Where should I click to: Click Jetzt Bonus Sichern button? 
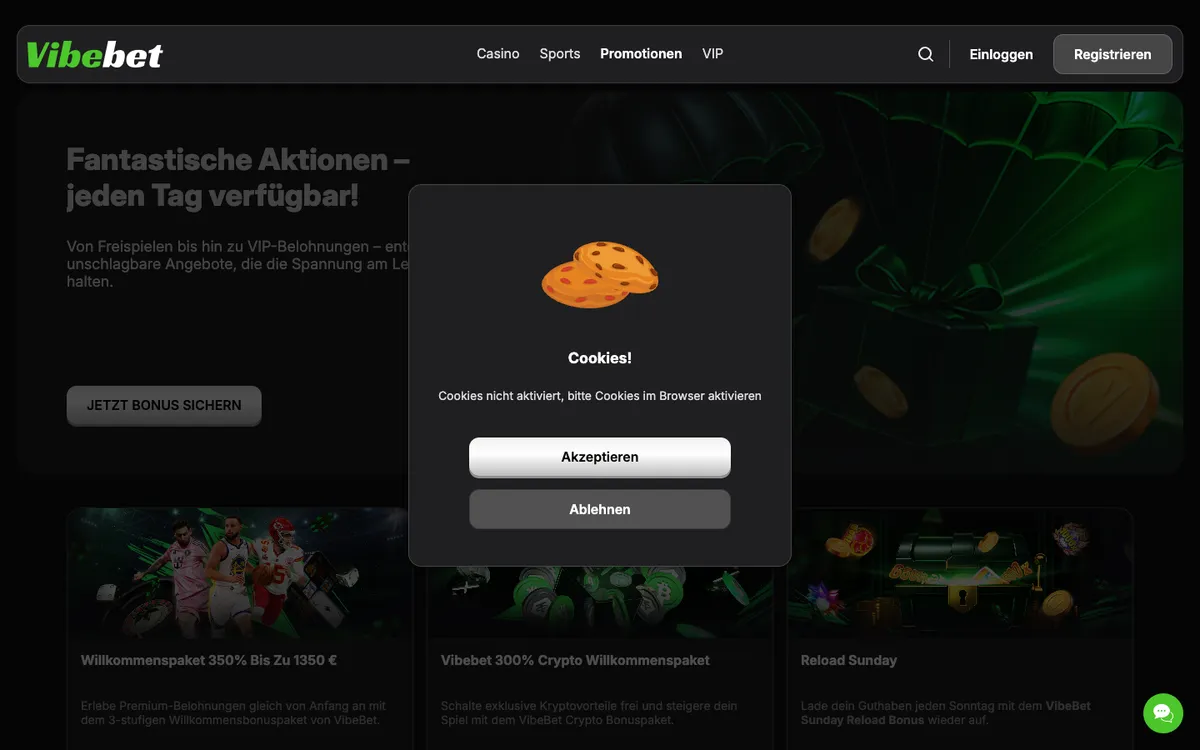[164, 405]
